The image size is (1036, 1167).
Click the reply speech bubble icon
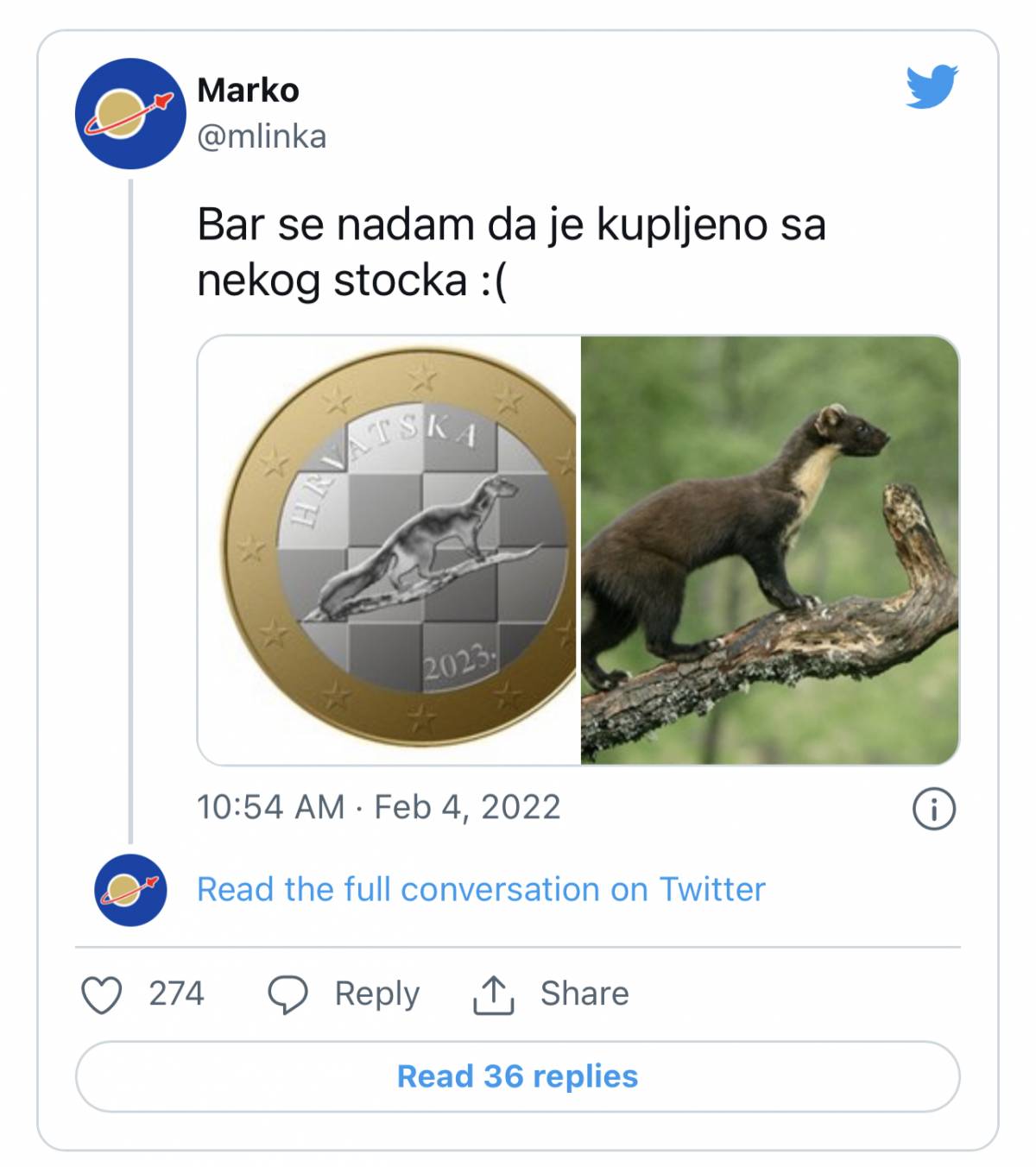tap(287, 994)
